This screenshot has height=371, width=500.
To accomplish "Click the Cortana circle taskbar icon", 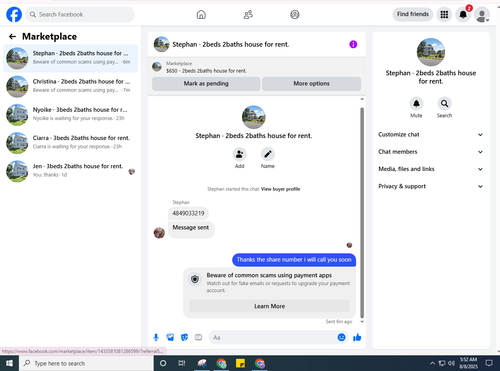I will (x=163, y=363).
